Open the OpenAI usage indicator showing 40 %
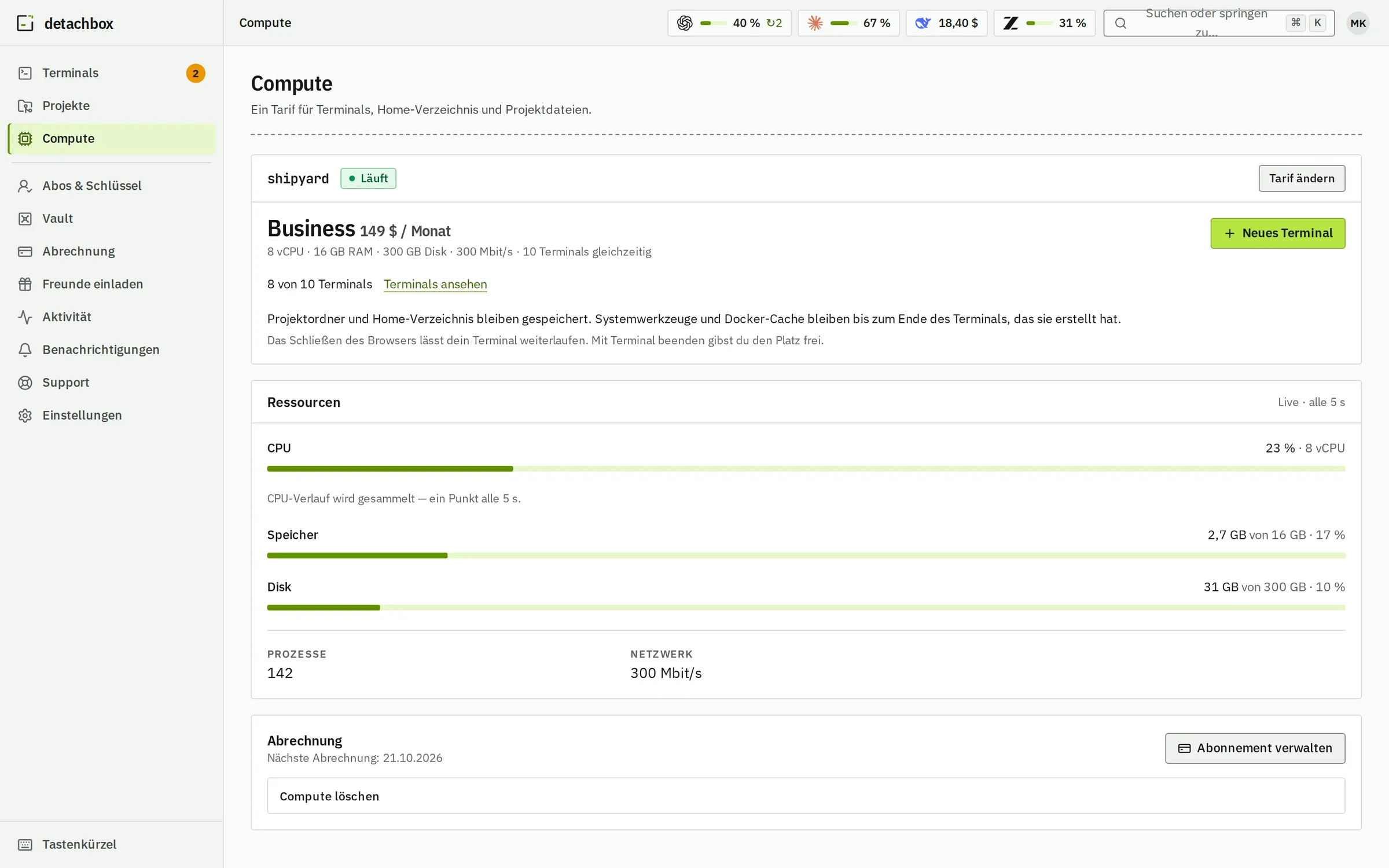The image size is (1389, 868). coord(729,23)
